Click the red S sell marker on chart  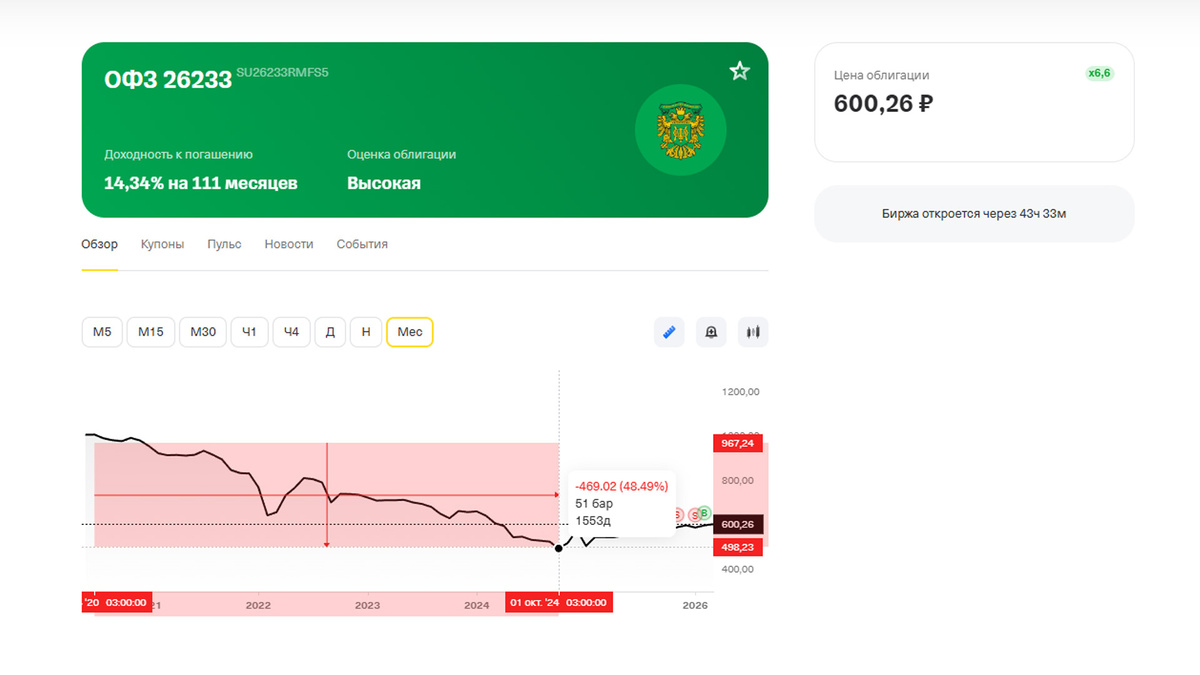(695, 515)
